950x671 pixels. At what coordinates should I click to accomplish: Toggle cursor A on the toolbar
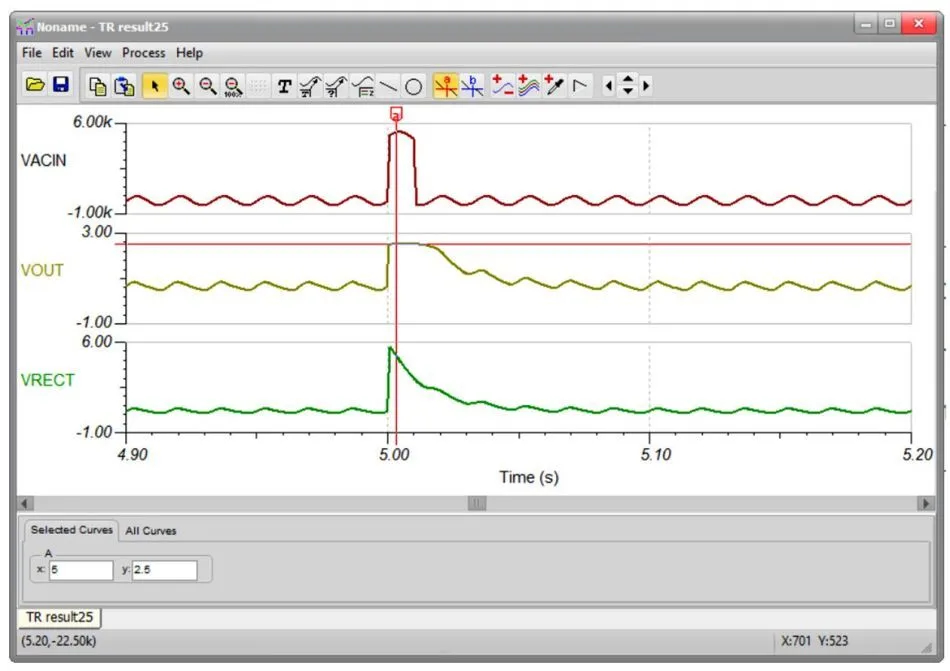[446, 86]
